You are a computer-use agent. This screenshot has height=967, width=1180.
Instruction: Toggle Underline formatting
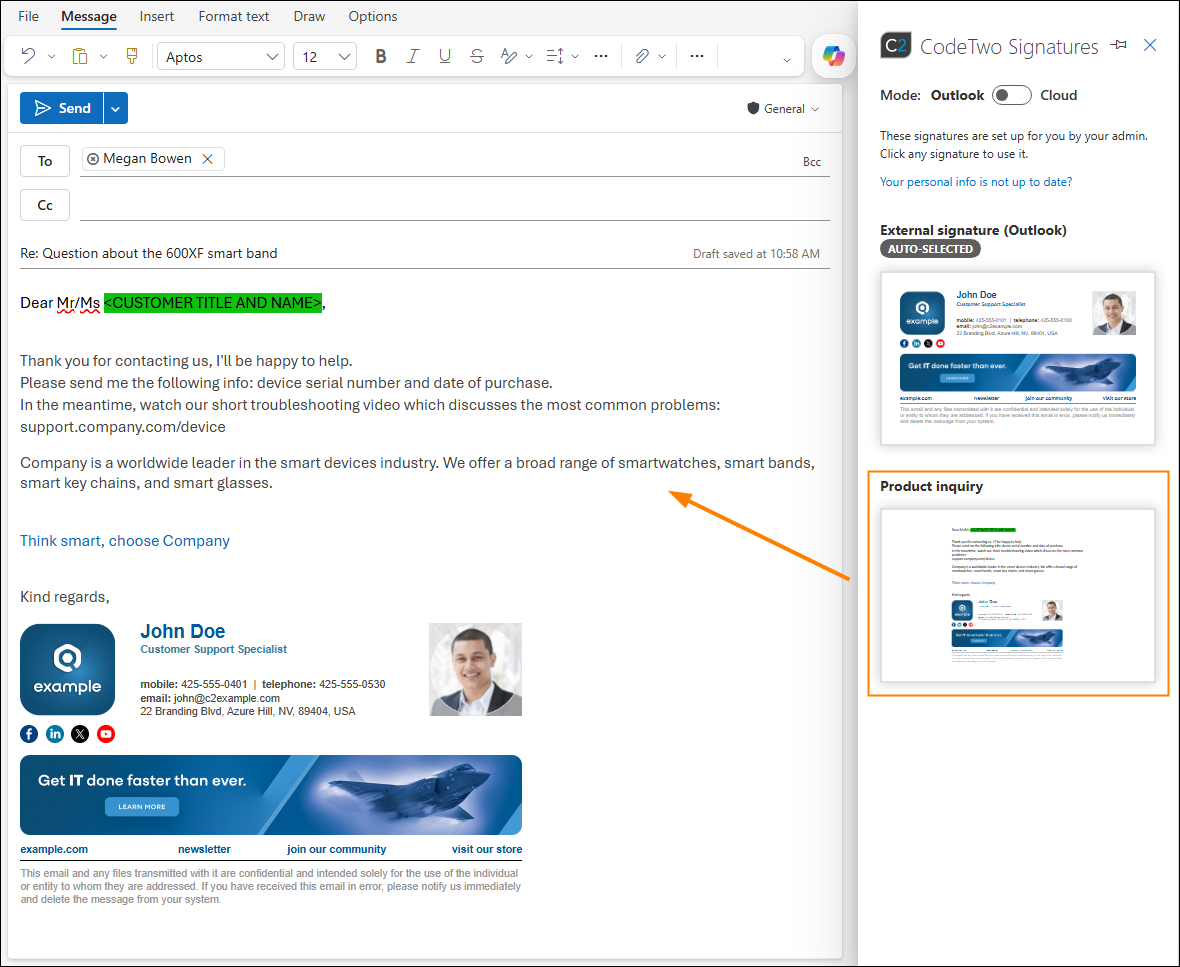click(445, 56)
